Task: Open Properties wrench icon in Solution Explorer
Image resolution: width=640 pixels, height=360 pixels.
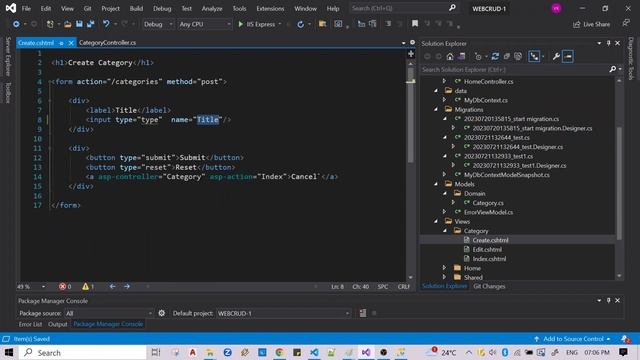Action: (x=556, y=56)
